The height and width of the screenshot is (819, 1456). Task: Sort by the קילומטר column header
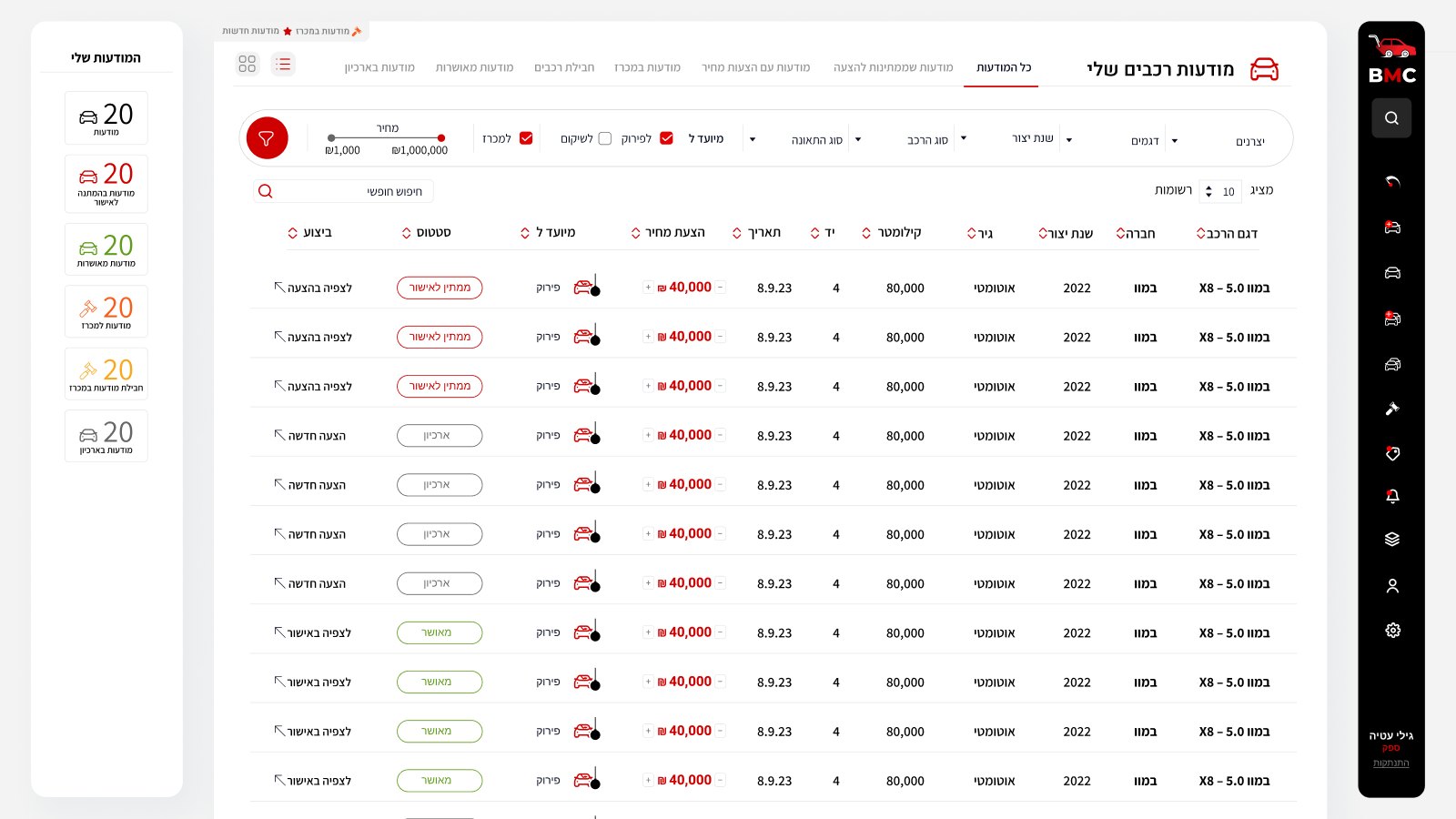tap(892, 233)
